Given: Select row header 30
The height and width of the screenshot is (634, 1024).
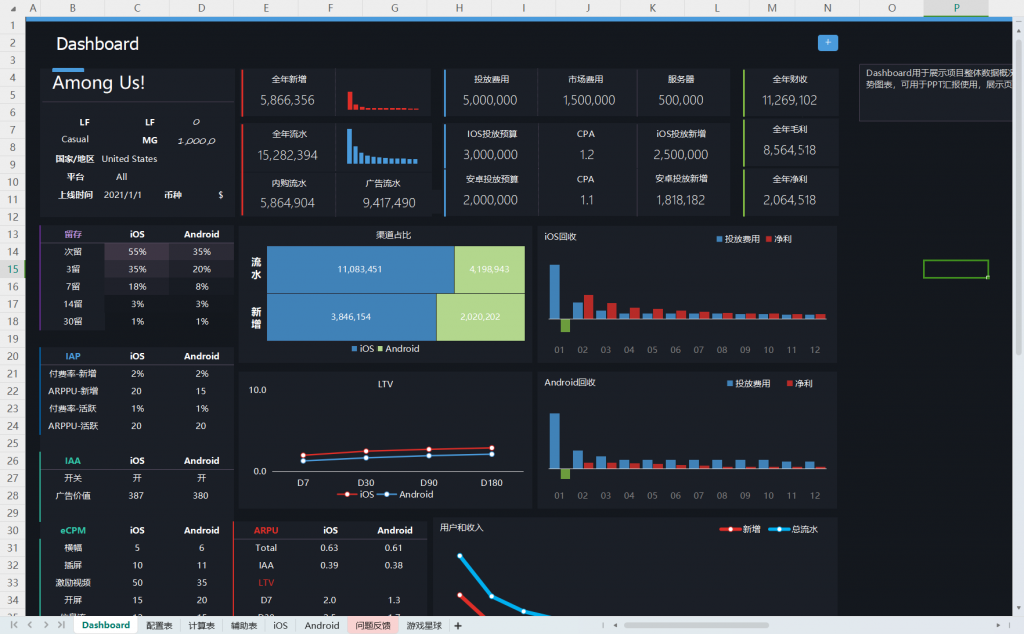Looking at the screenshot, I should (x=13, y=530).
